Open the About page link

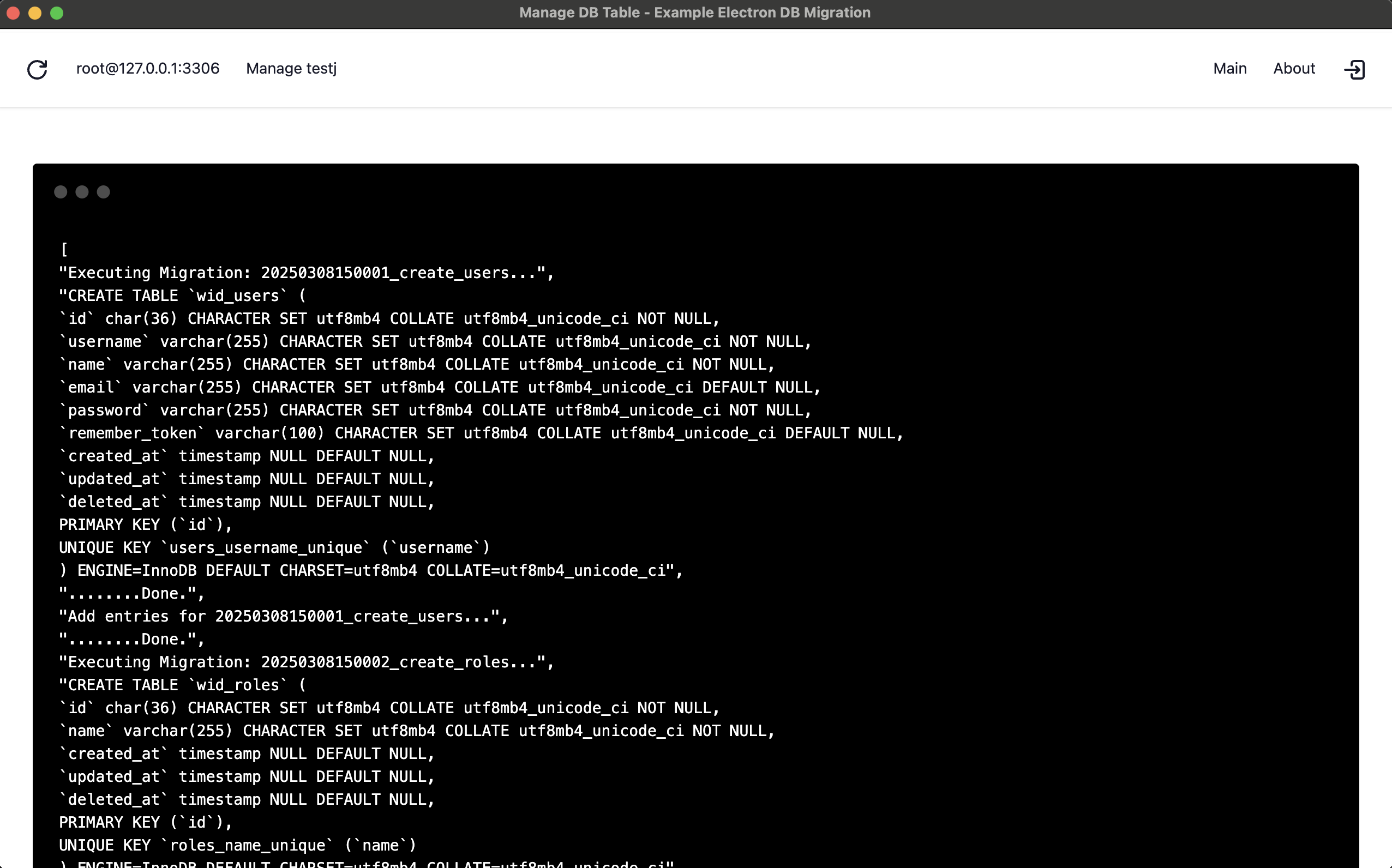pyautogui.click(x=1294, y=68)
